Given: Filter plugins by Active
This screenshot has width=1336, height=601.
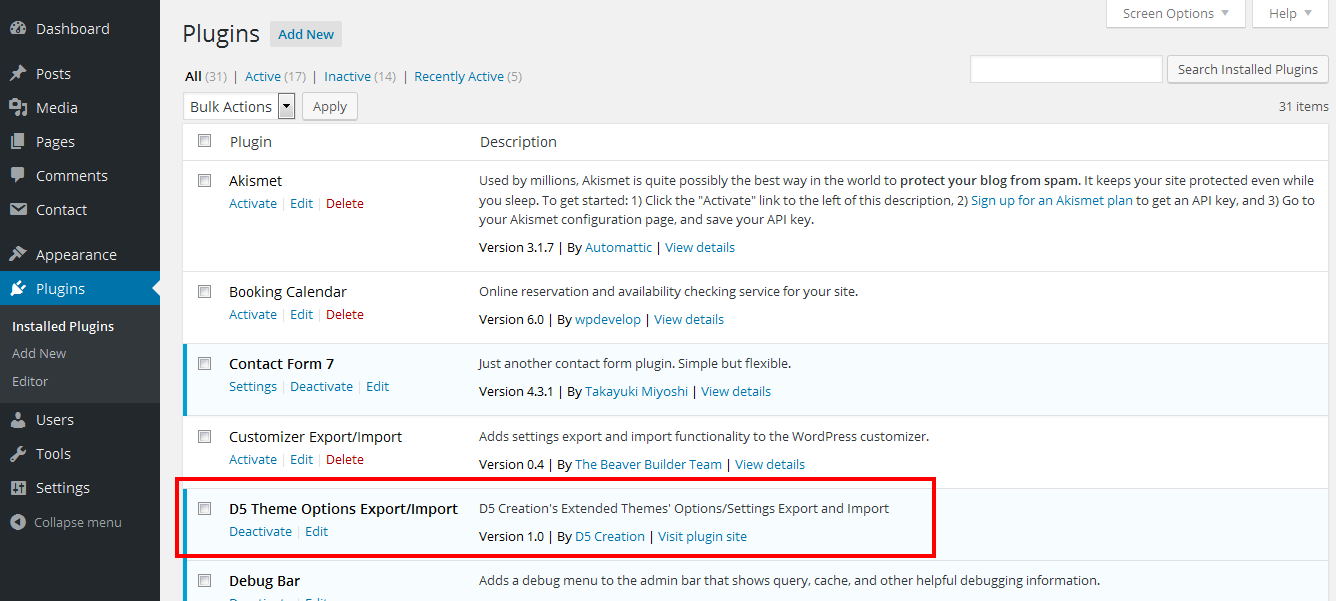Looking at the screenshot, I should 263,76.
